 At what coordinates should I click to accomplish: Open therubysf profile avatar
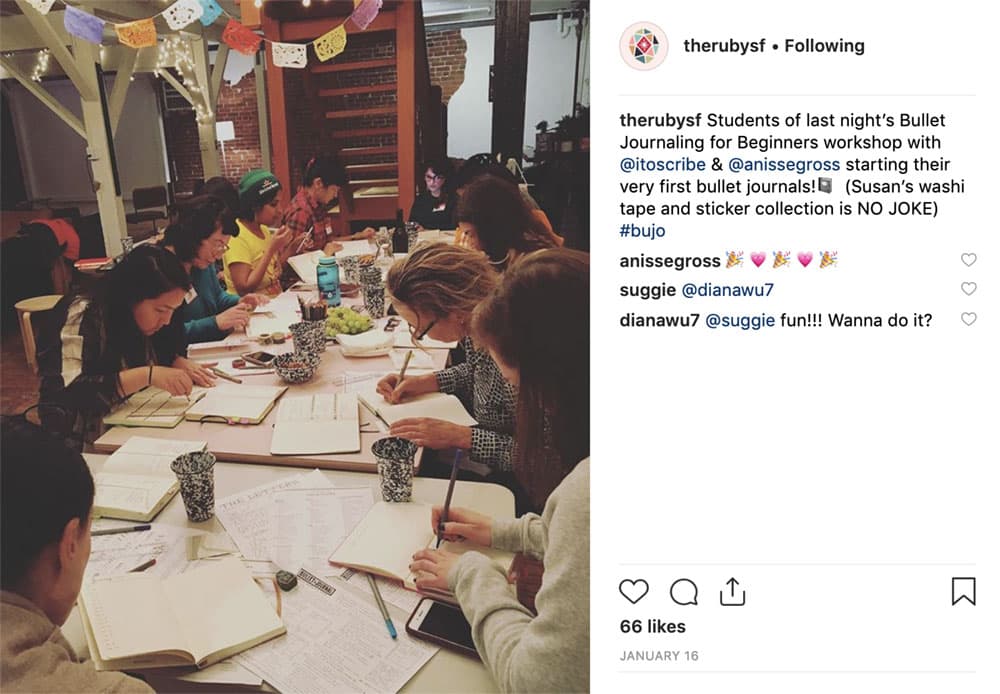pos(643,46)
